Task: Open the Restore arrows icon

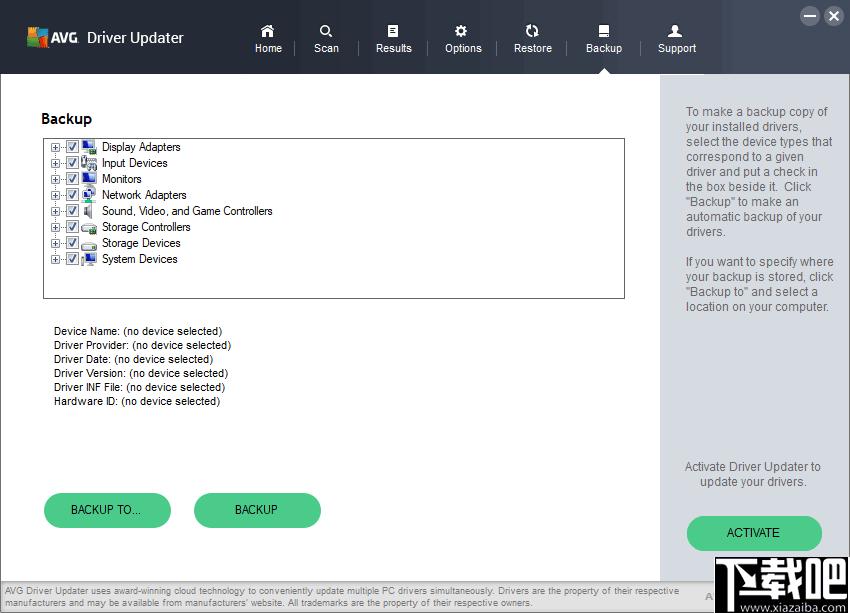Action: 532,31
